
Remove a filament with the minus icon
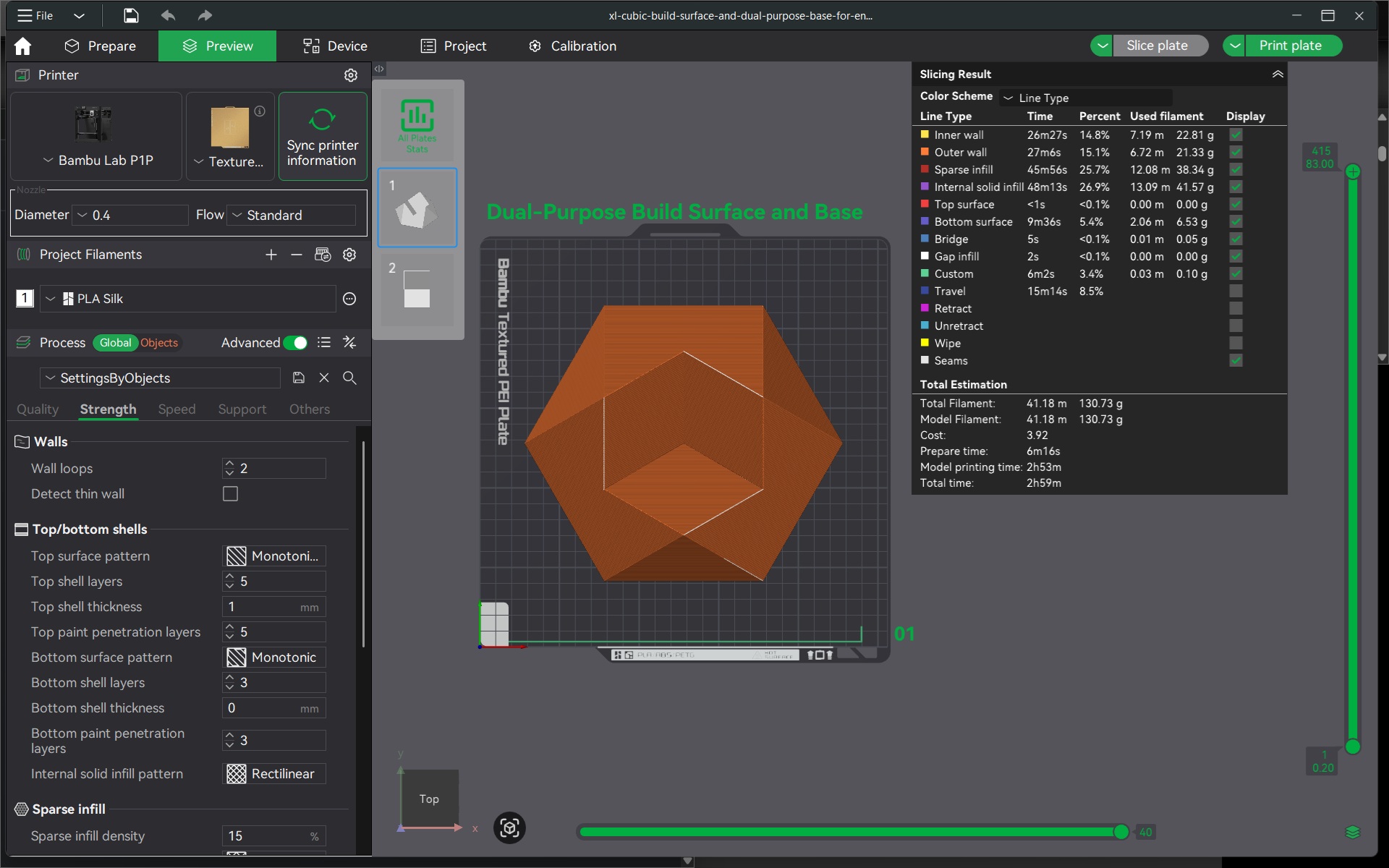coord(297,255)
